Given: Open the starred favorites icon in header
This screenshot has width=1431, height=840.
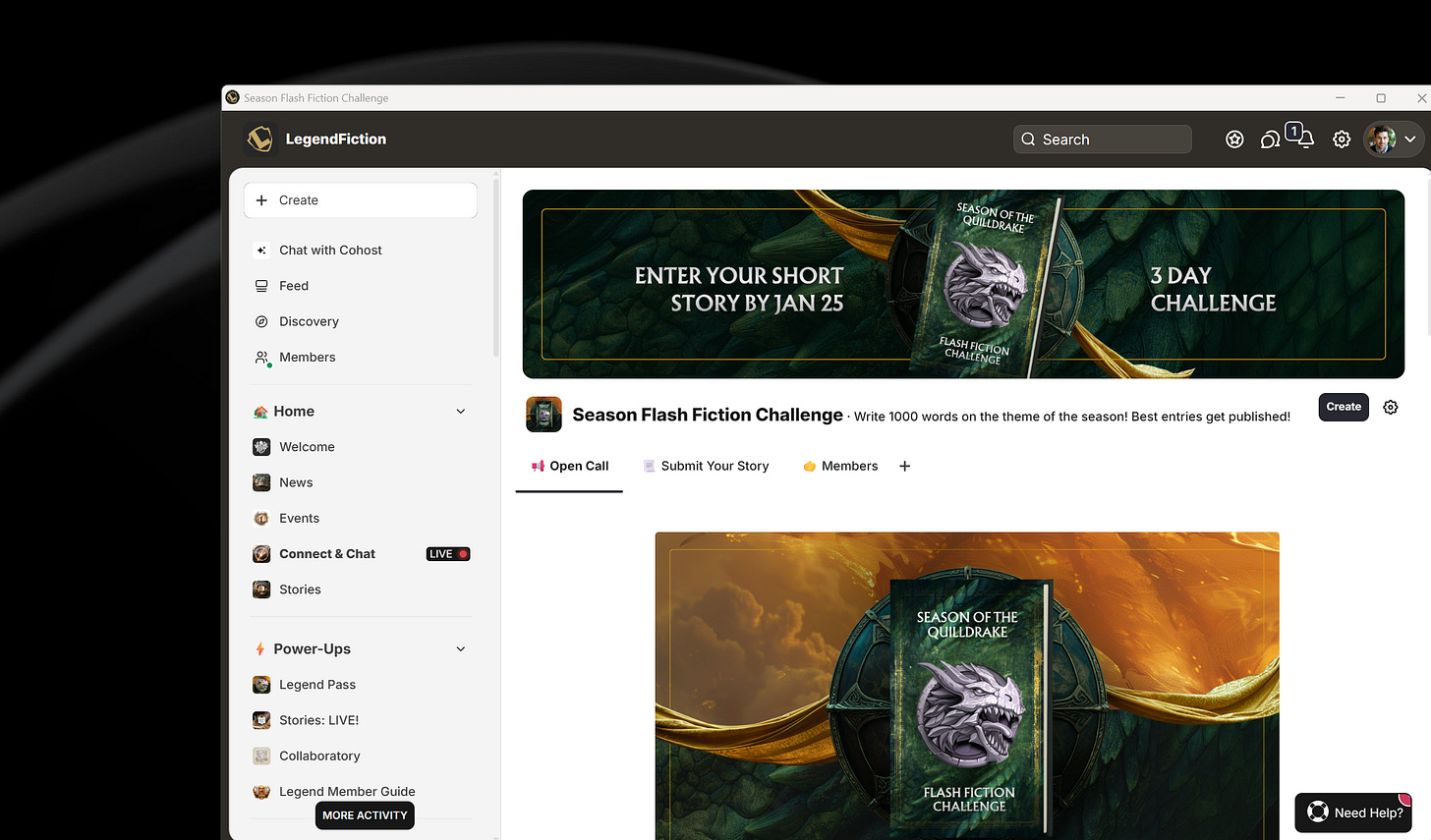Looking at the screenshot, I should point(1234,140).
